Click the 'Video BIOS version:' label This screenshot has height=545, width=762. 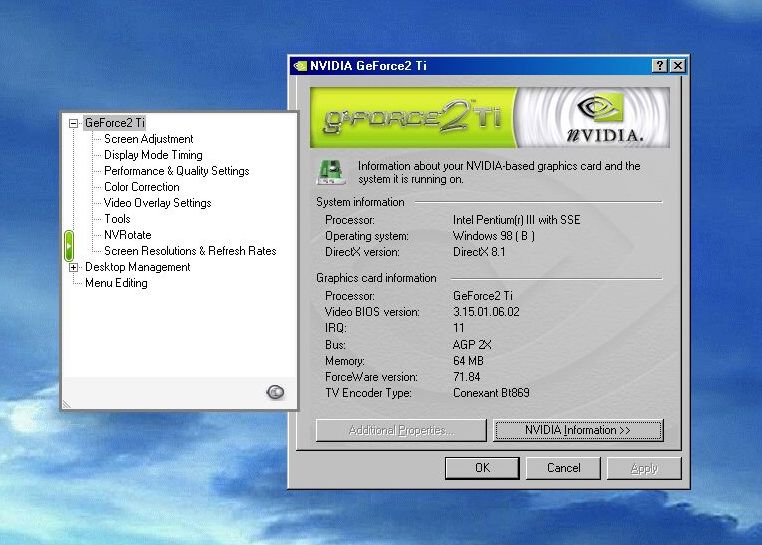(x=372, y=312)
